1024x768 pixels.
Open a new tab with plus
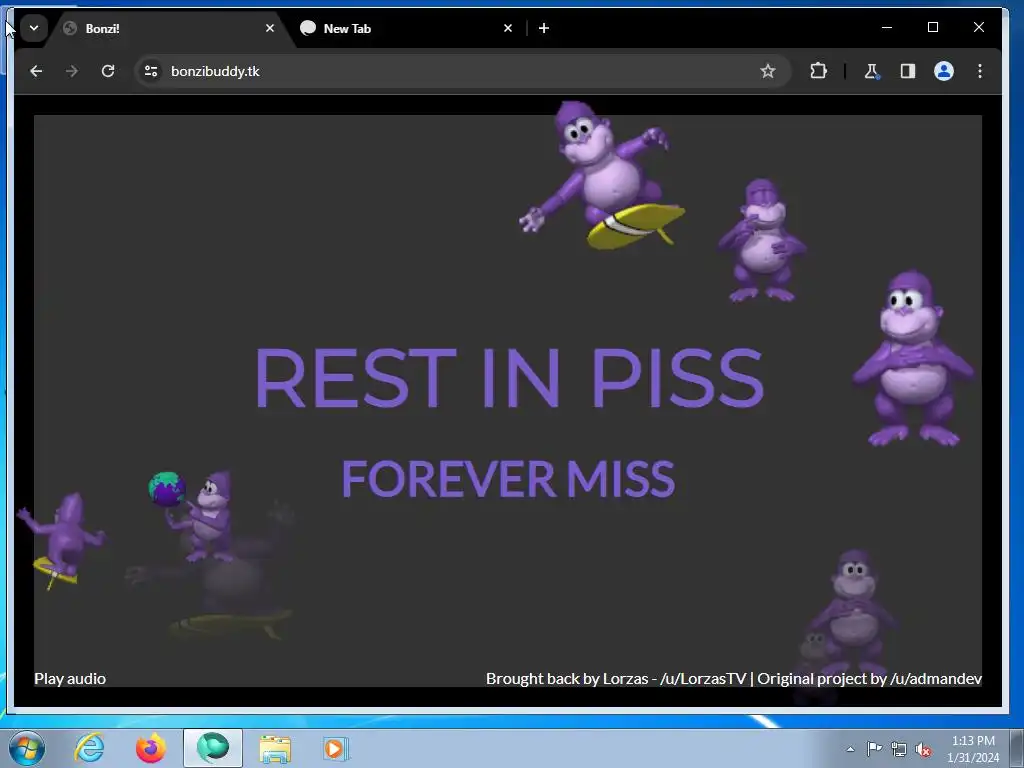pos(544,28)
